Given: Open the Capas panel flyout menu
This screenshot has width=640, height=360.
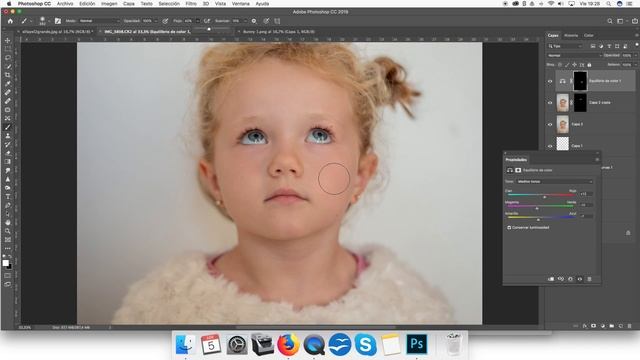Looking at the screenshot, I should (636, 36).
